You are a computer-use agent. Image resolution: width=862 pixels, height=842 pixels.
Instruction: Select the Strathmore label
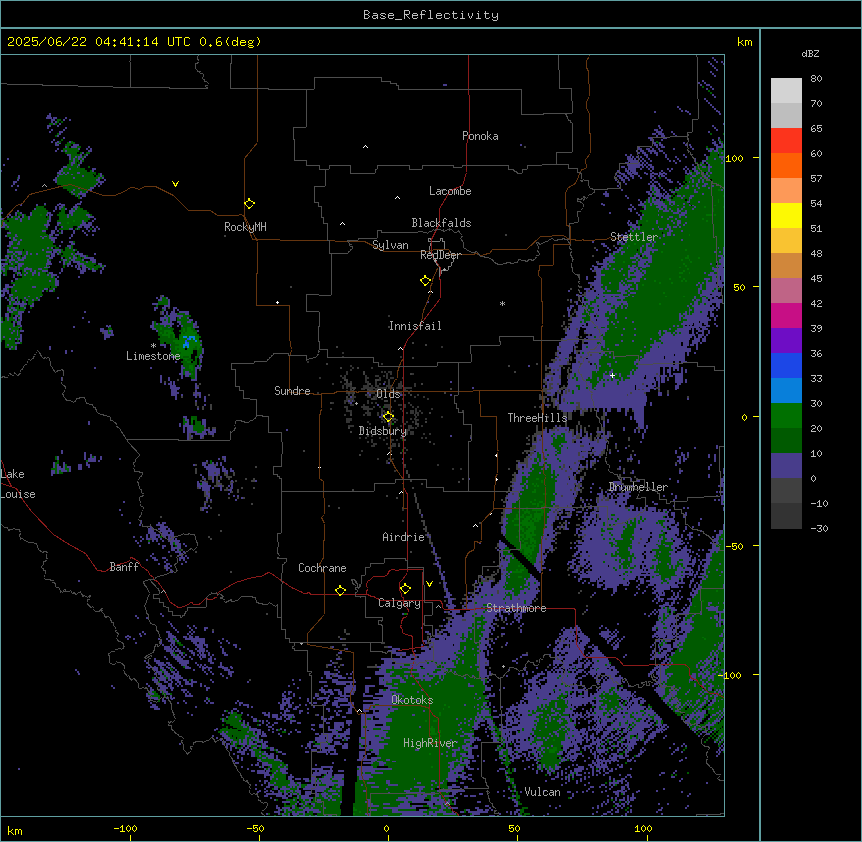(x=516, y=608)
